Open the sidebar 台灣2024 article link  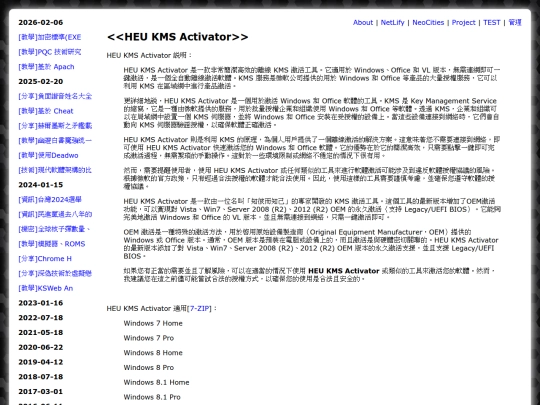point(50,199)
